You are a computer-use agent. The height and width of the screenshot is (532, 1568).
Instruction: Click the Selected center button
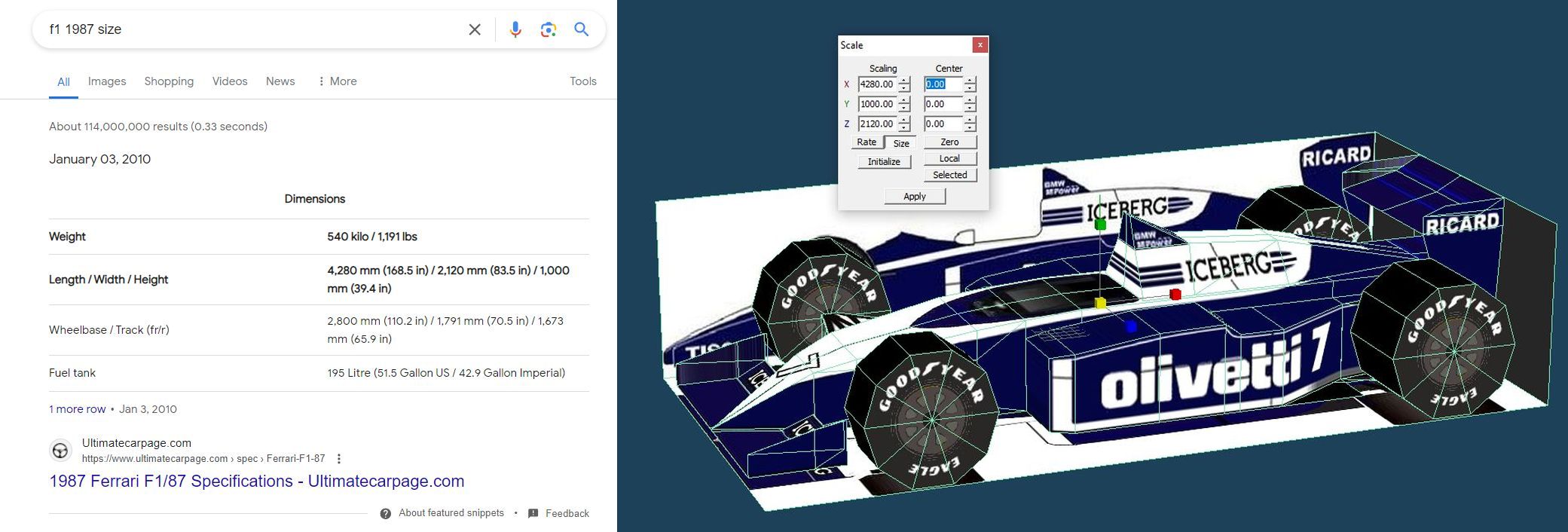[x=949, y=176]
